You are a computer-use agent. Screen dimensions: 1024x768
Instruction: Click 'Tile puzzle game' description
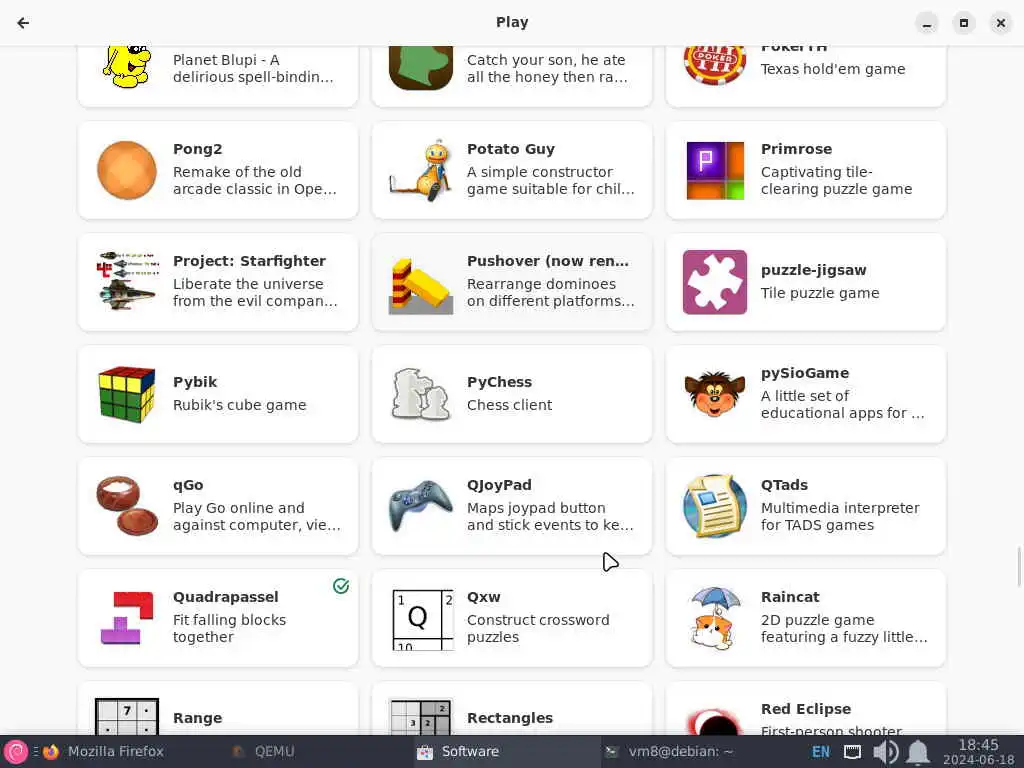(820, 293)
